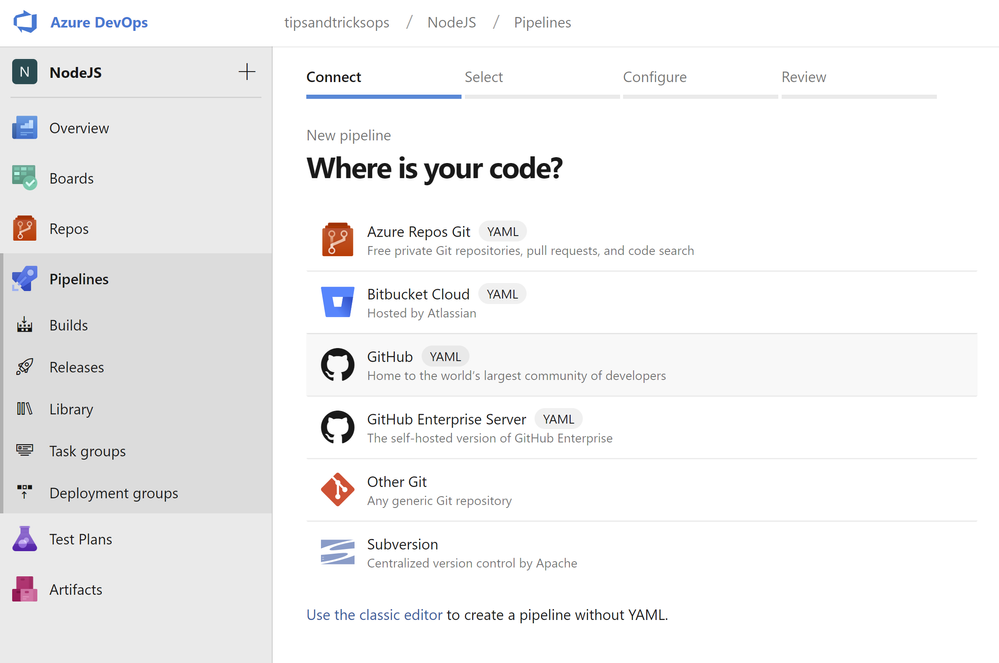Open the Review step tab
Viewport: 999px width, 663px height.
click(804, 77)
